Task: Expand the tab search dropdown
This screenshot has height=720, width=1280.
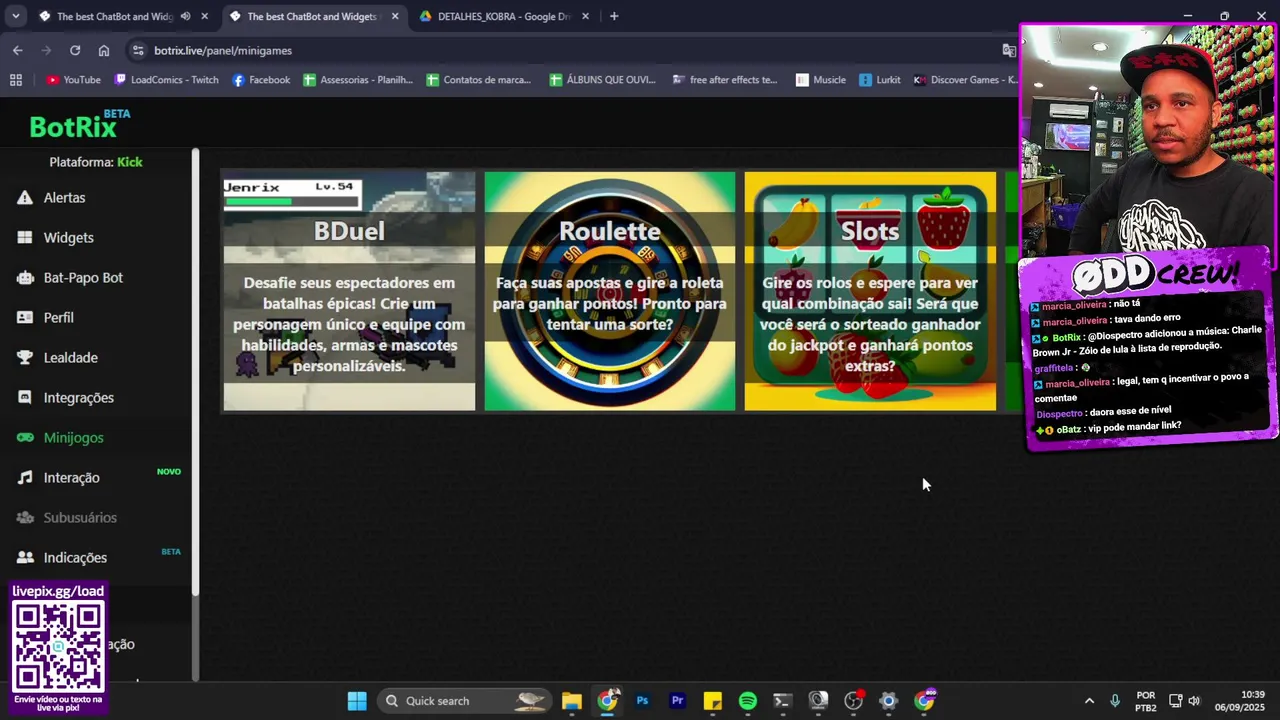Action: click(x=16, y=16)
